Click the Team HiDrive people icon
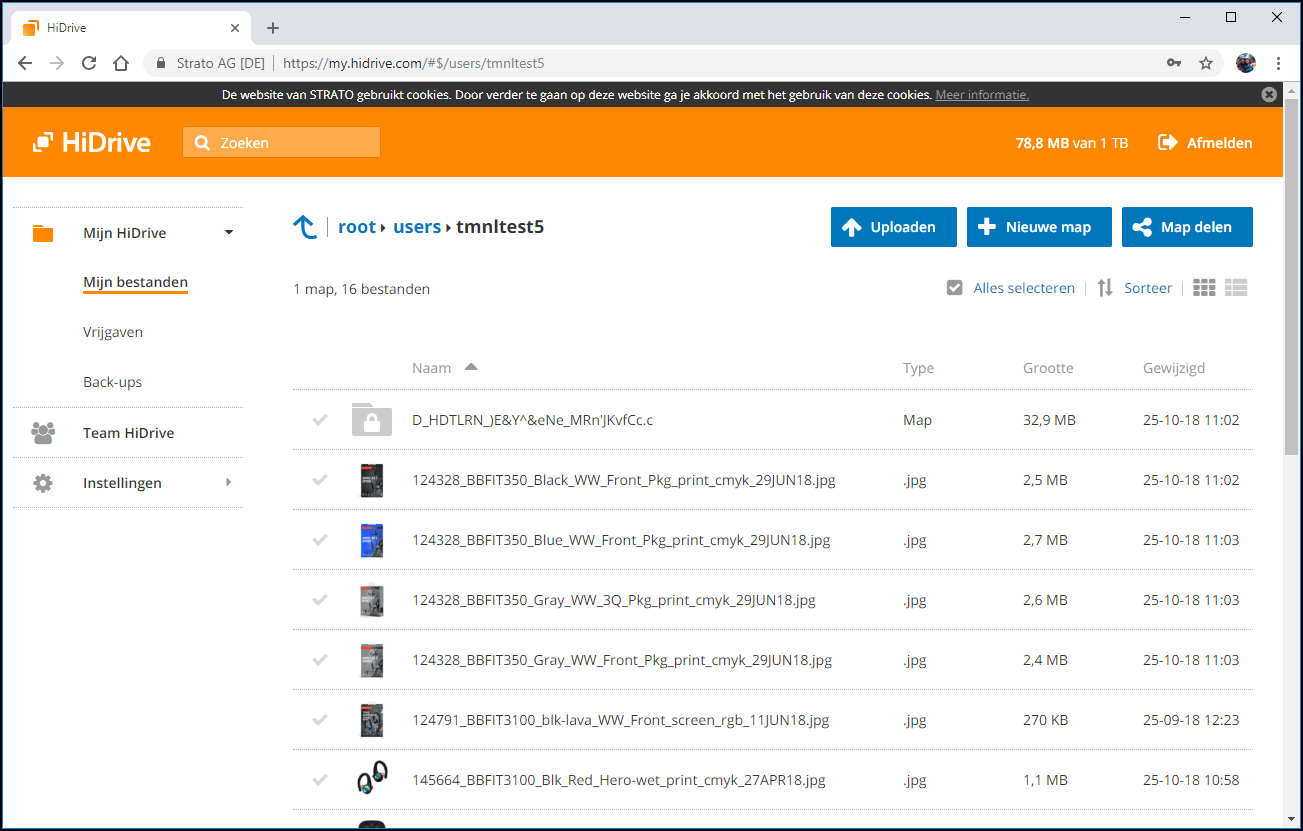1303x831 pixels. click(x=43, y=433)
